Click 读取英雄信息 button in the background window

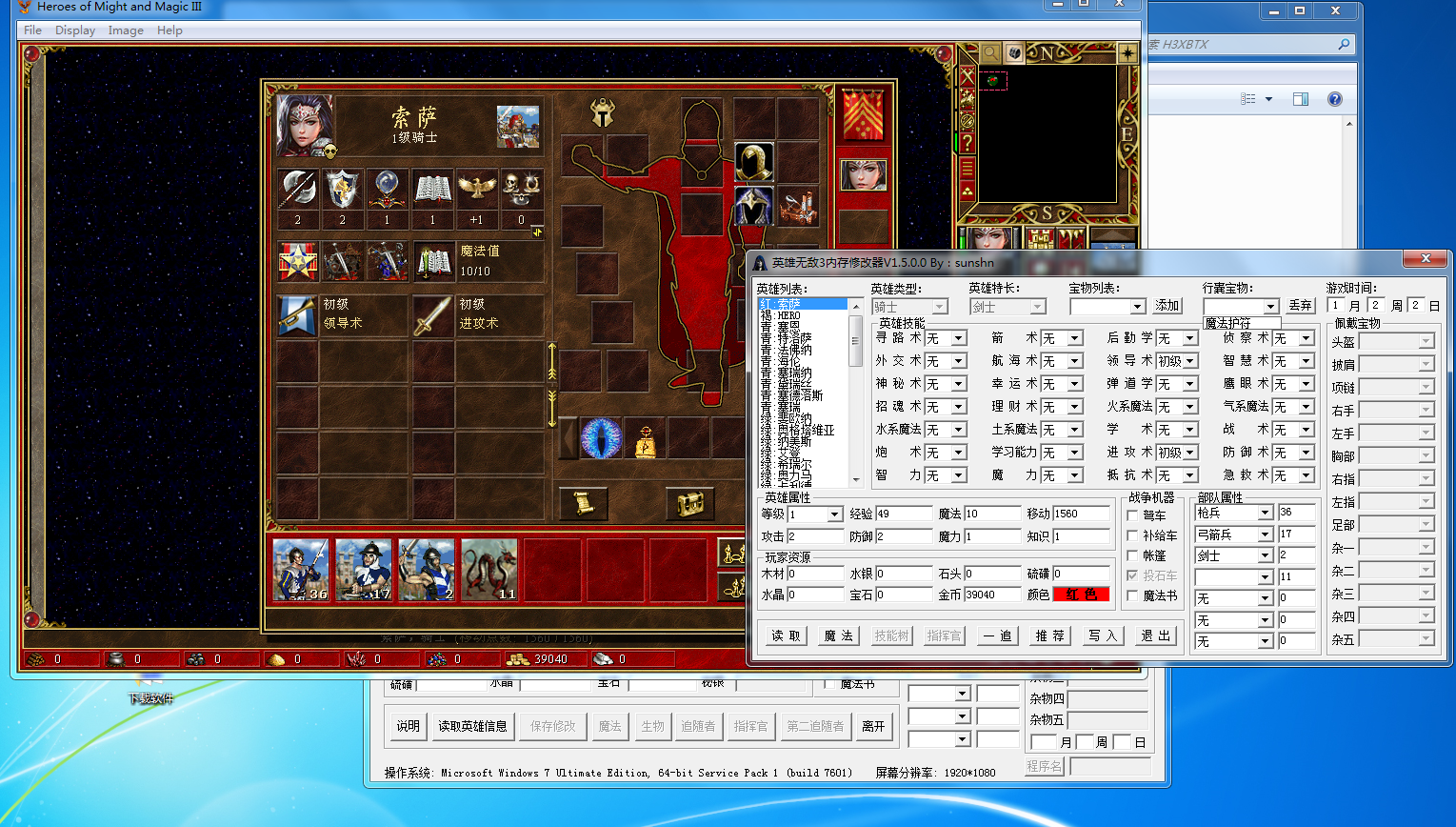point(472,726)
